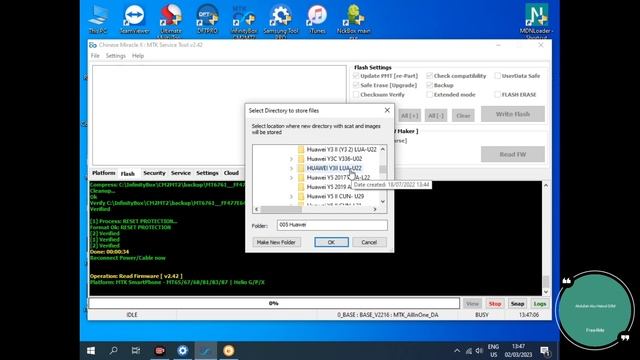Select Huawei Y3 II (Y3 2) LUA-U22 folder
Viewport: 640px width, 360px height.
[342, 149]
